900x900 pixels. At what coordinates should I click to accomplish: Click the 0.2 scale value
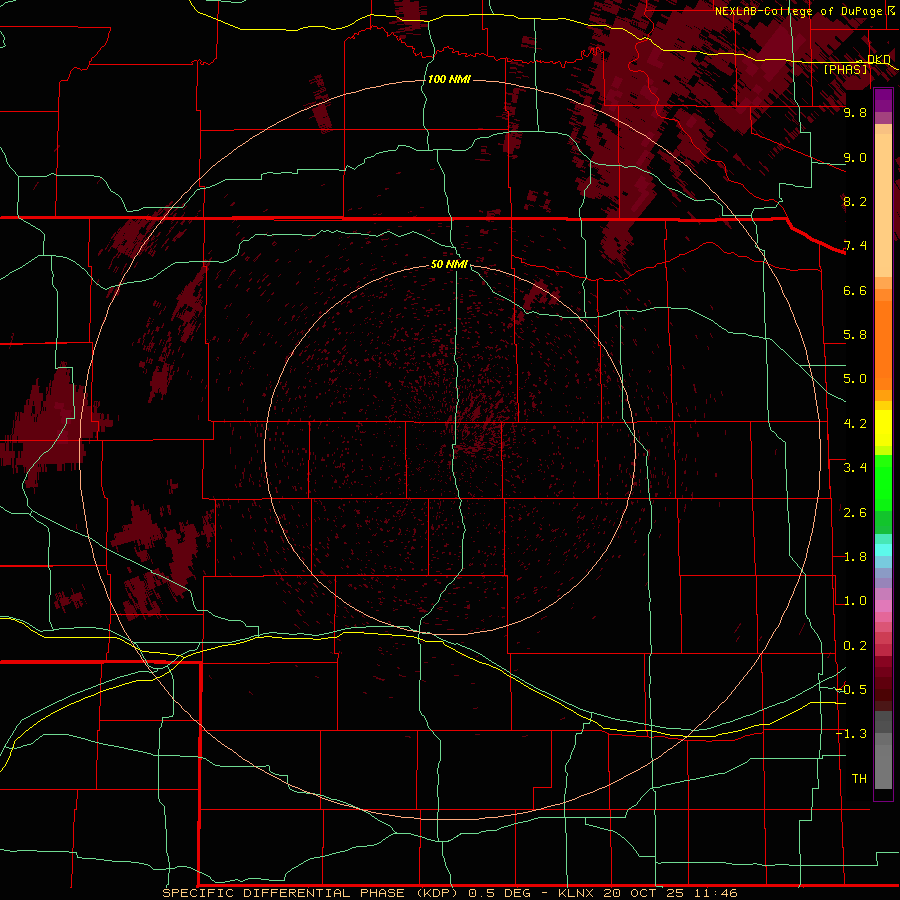(x=855, y=646)
